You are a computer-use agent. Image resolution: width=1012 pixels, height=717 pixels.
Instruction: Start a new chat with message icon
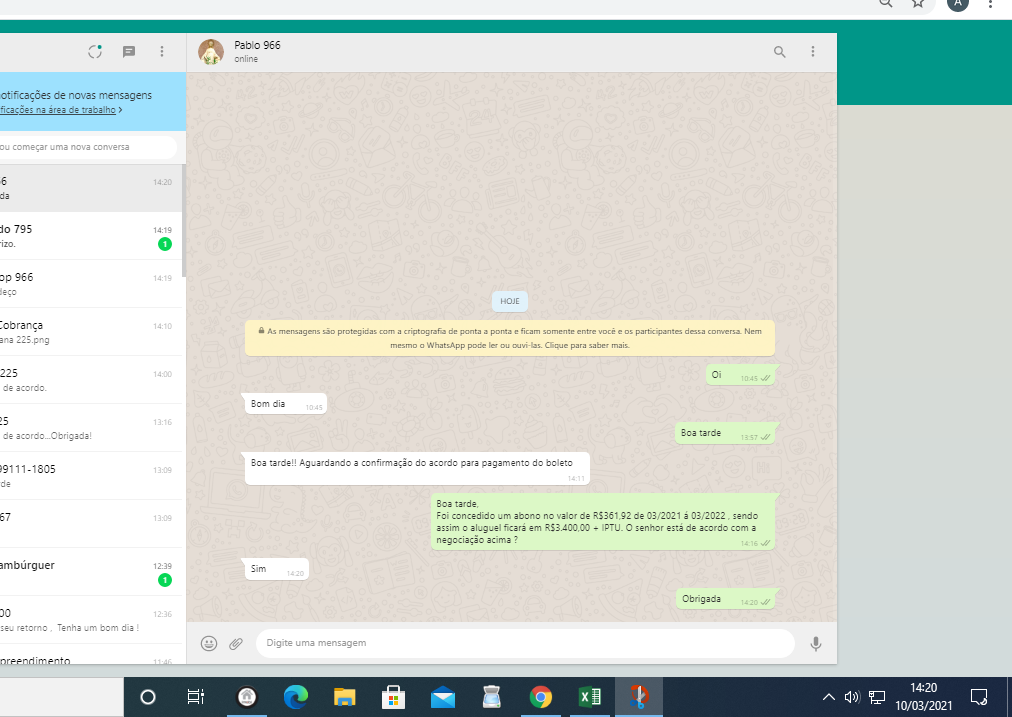[x=129, y=52]
